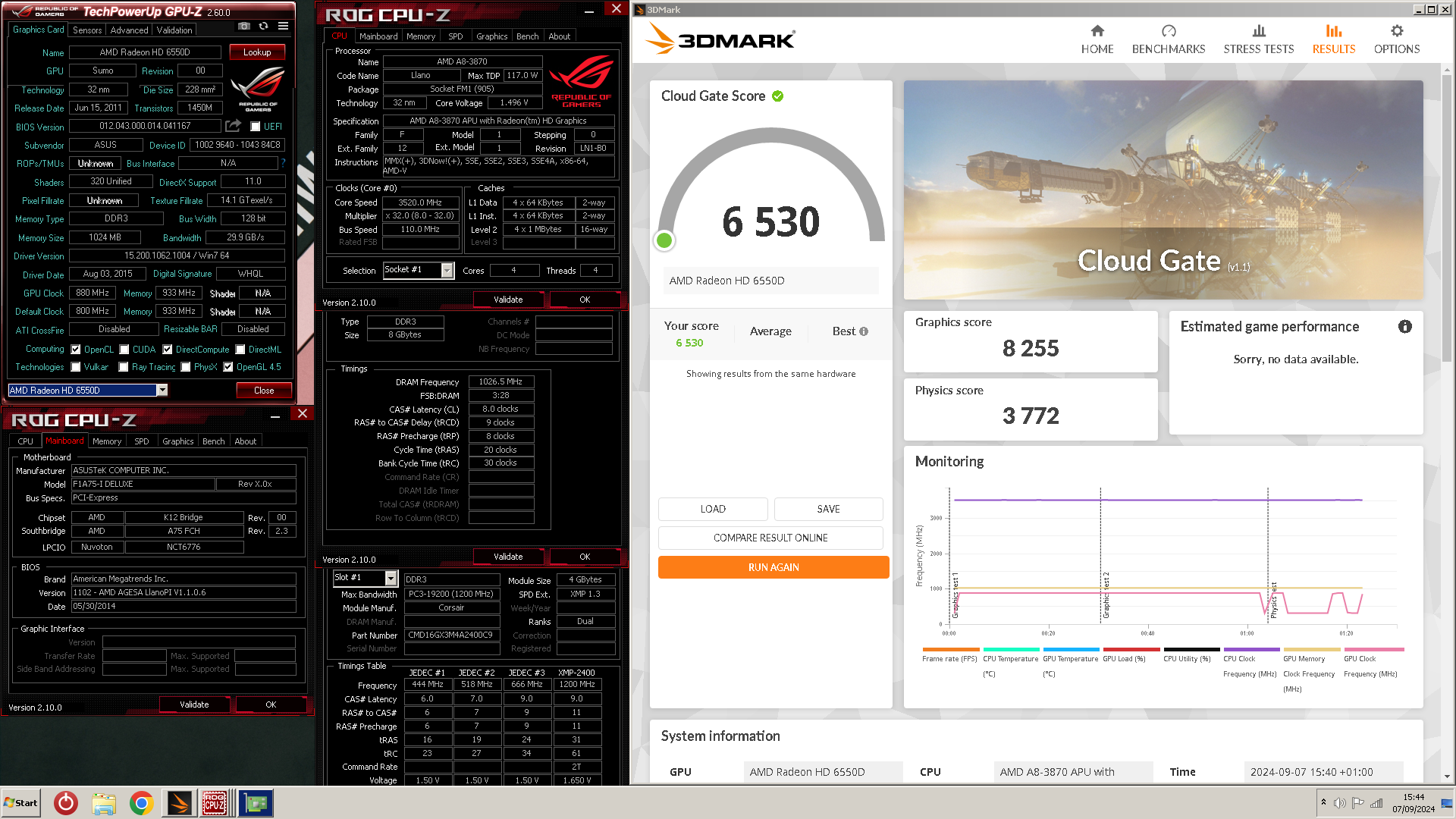Open the Validation tab in GPU-Z
The height and width of the screenshot is (819, 1456).
[x=174, y=30]
